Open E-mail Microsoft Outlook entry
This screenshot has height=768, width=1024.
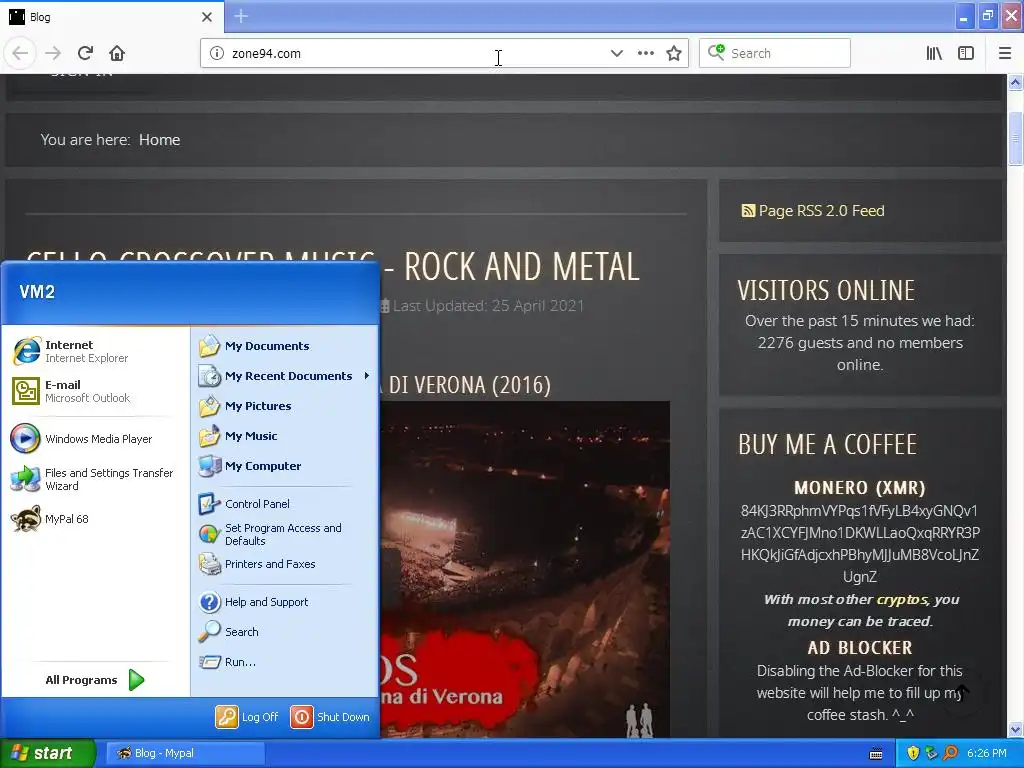[95, 391]
